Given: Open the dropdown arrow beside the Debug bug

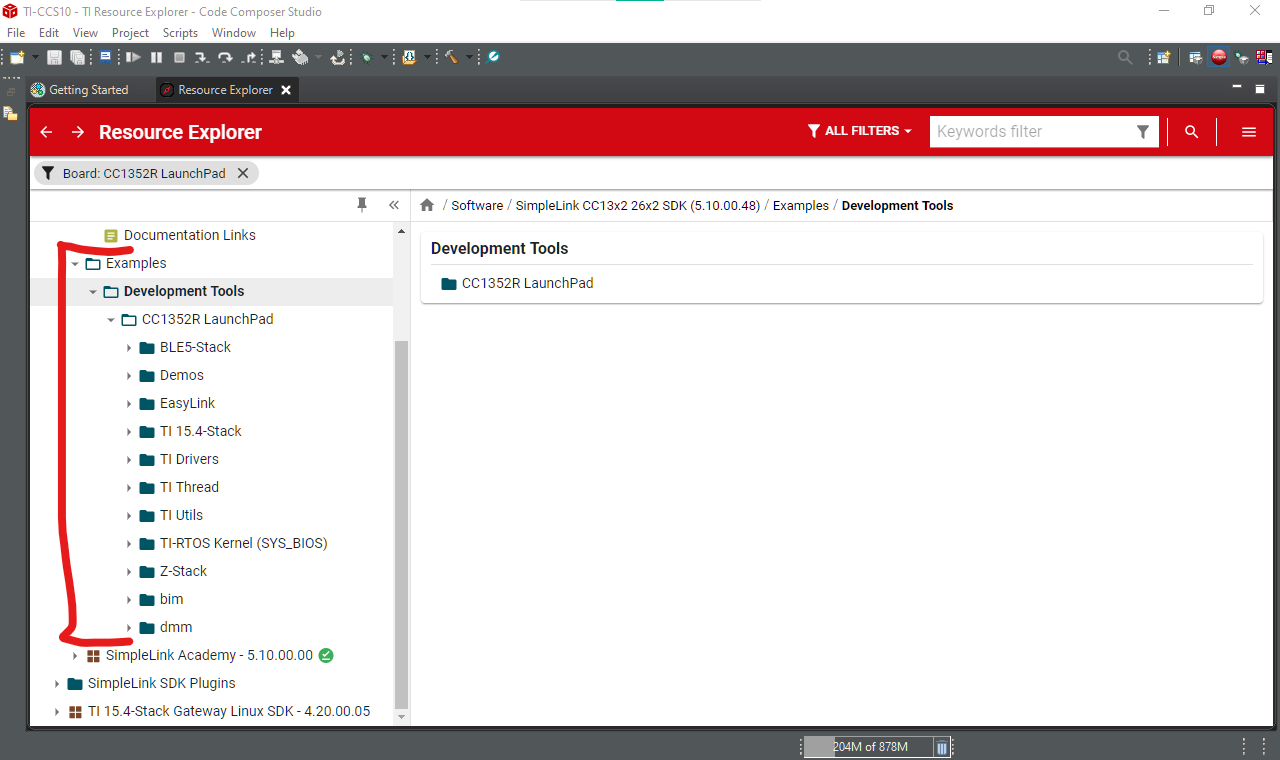Looking at the screenshot, I should pos(384,58).
